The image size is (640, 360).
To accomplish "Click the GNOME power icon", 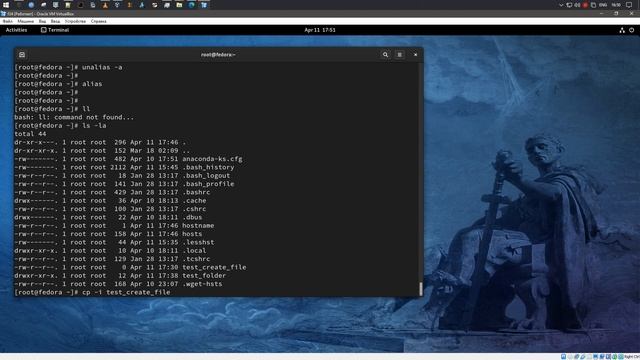I will click(631, 30).
